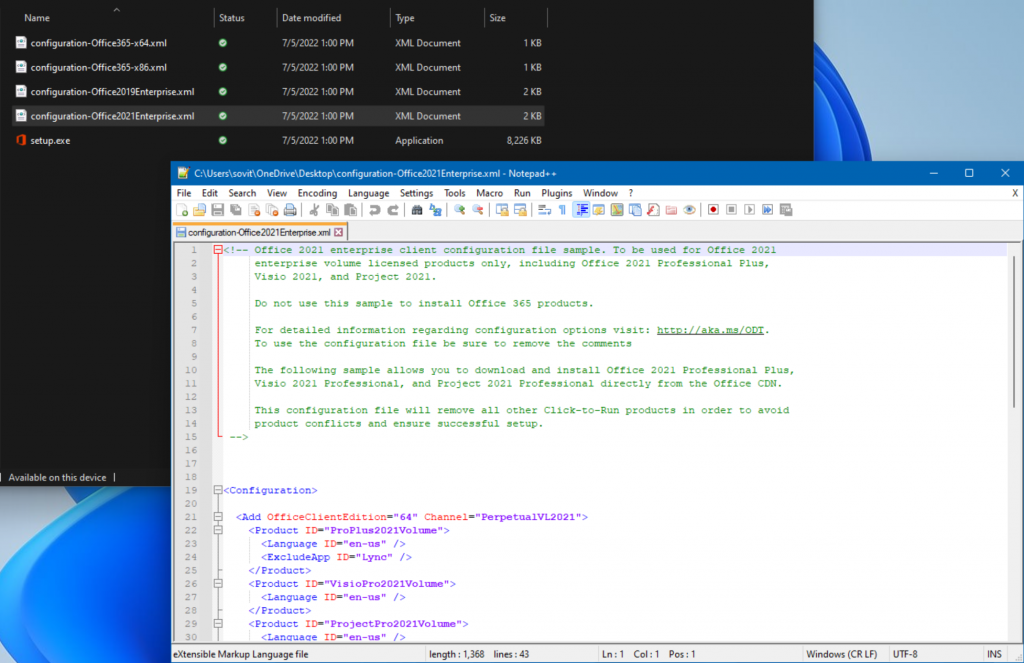Sort Explorer files by Date modified
The height and width of the screenshot is (663, 1024).
pyautogui.click(x=312, y=18)
